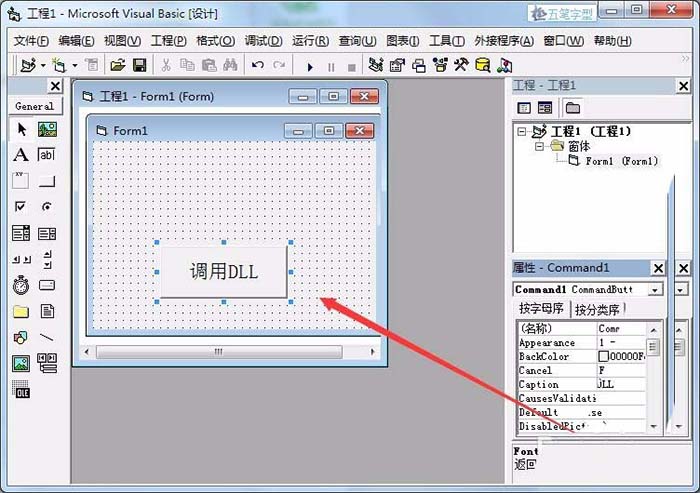The height and width of the screenshot is (493, 700).
Task: Save the project with the disk icon
Action: (x=140, y=66)
